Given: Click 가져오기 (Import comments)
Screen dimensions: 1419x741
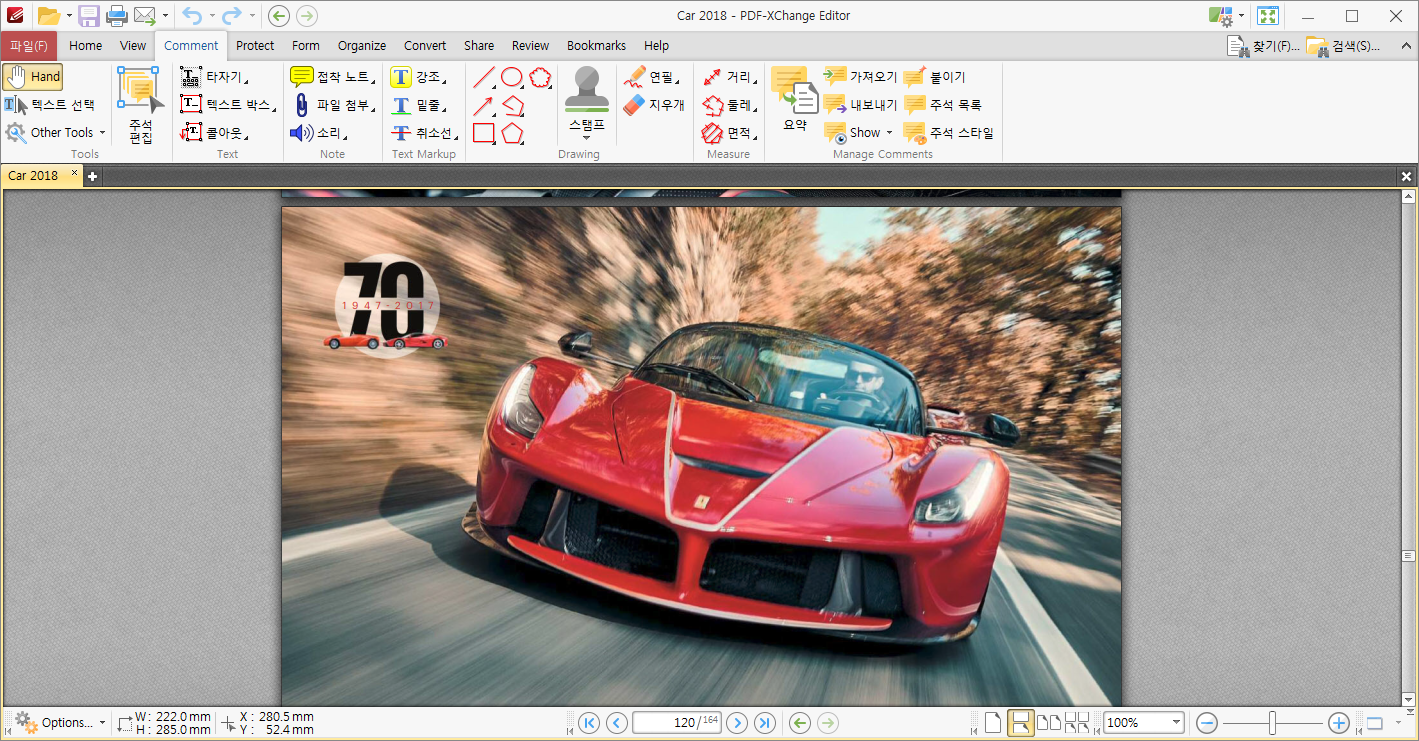Looking at the screenshot, I should [860, 77].
